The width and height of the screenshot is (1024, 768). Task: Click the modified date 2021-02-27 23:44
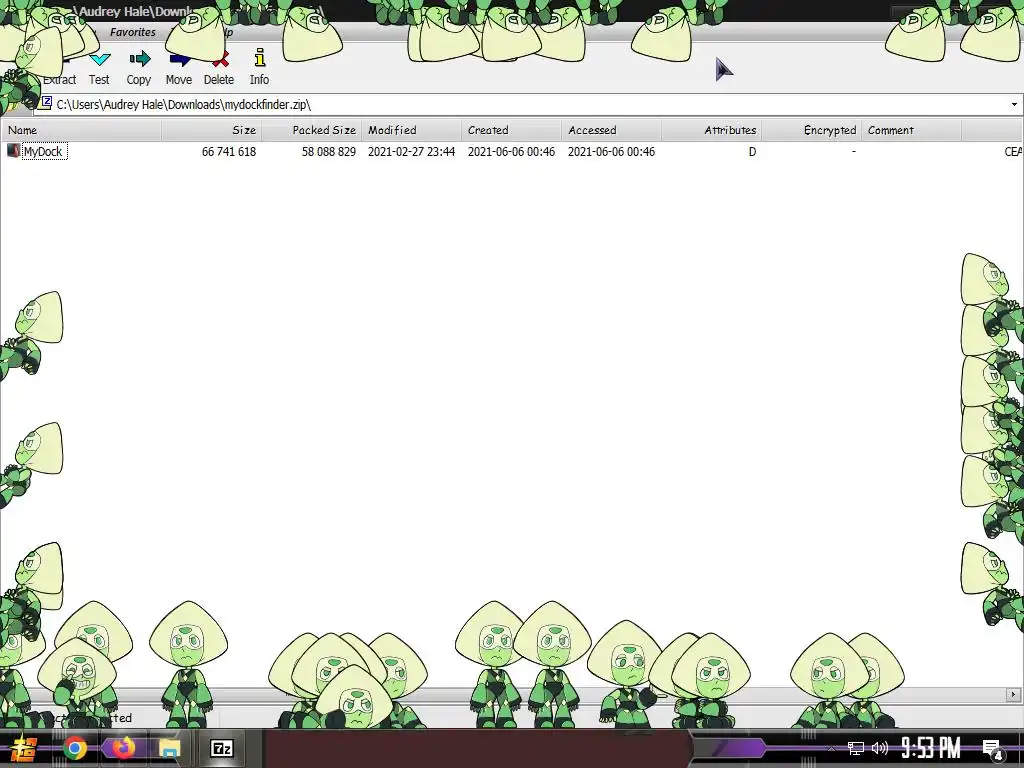[x=411, y=152]
